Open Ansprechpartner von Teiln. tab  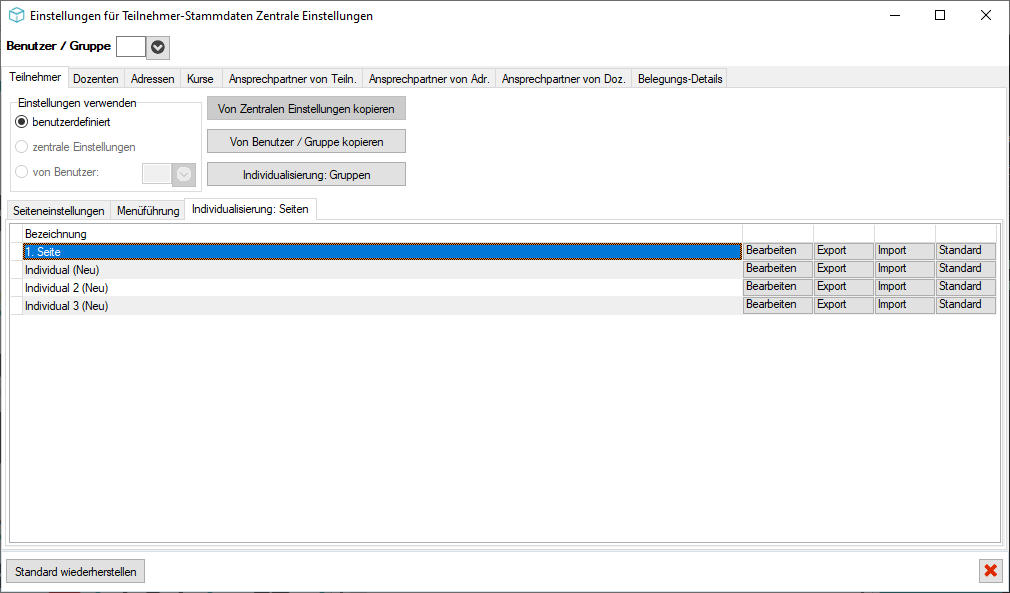(x=292, y=79)
